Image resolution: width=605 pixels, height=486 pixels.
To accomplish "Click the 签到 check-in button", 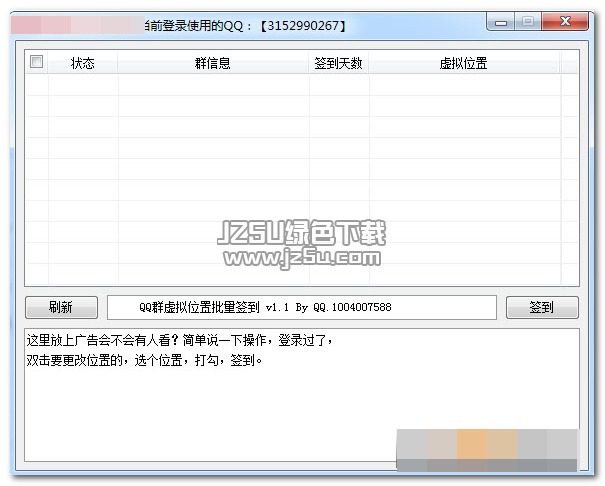I will (542, 307).
